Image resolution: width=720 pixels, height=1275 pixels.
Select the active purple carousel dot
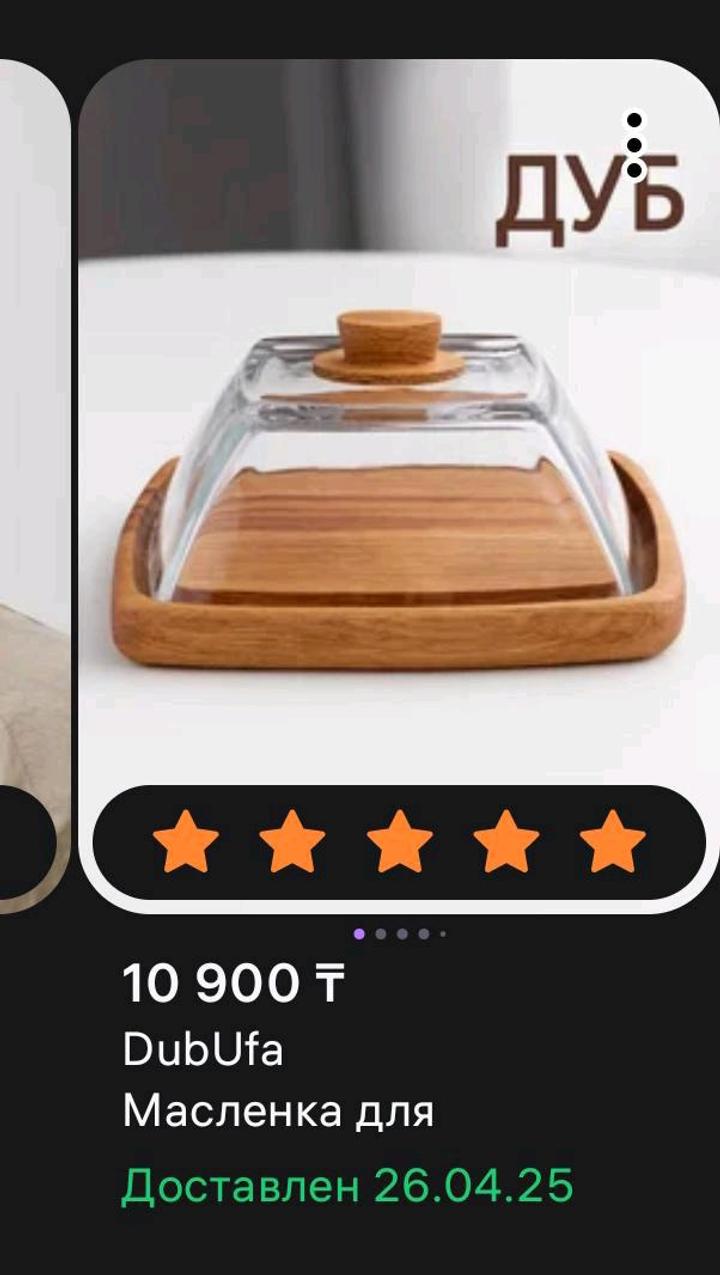(359, 934)
